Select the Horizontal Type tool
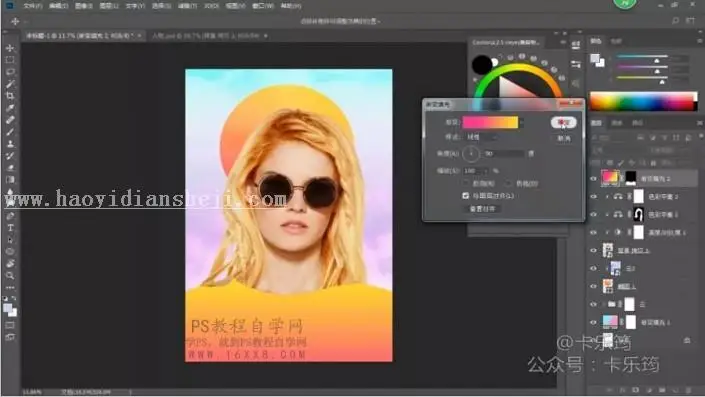Viewport: 705px width, 397px height. pyautogui.click(x=10, y=228)
